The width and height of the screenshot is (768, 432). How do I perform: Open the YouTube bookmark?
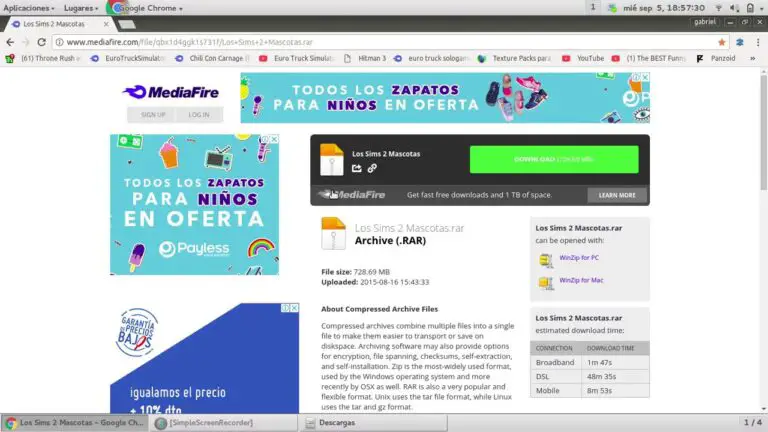(x=583, y=58)
